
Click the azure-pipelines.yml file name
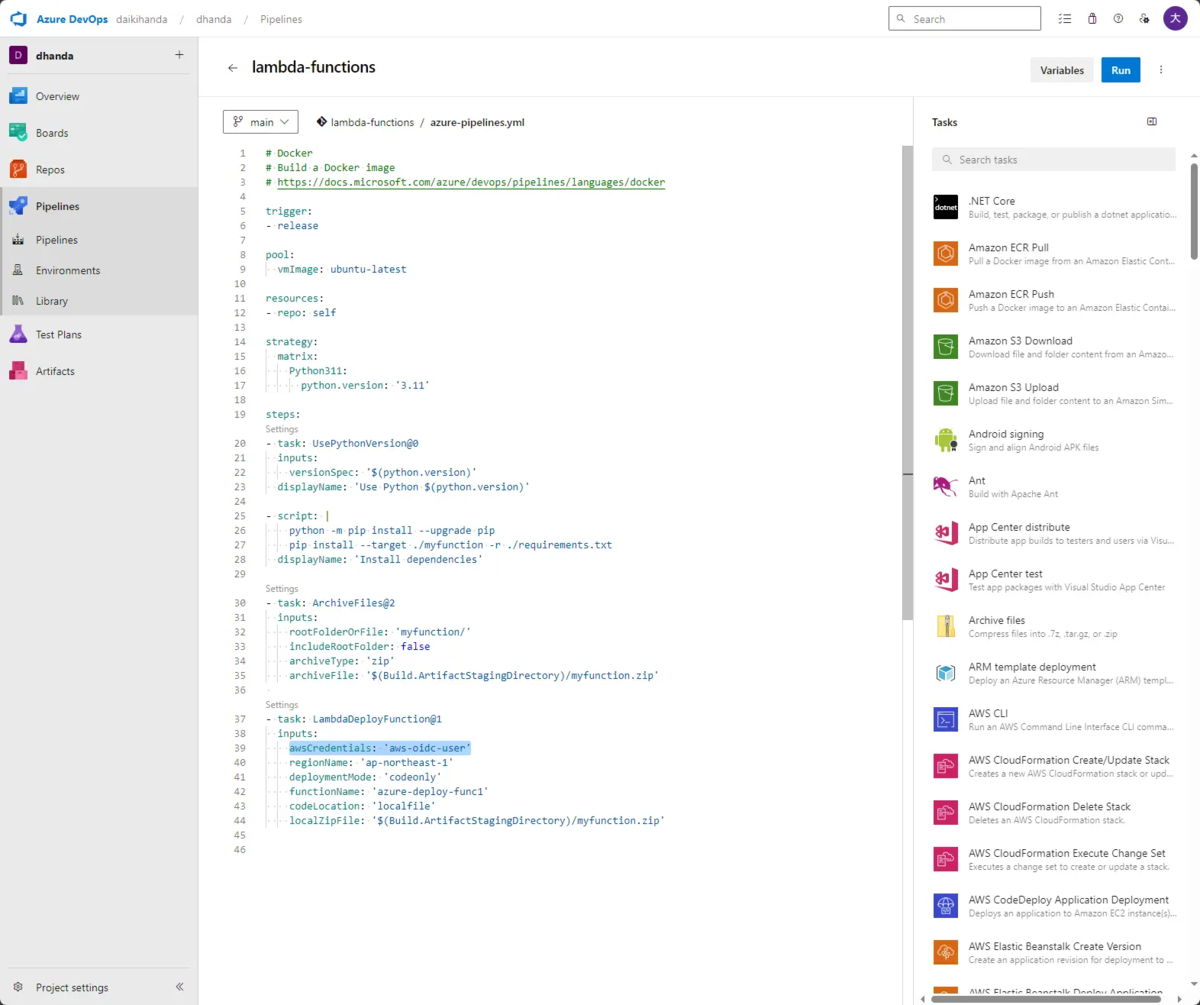477,122
